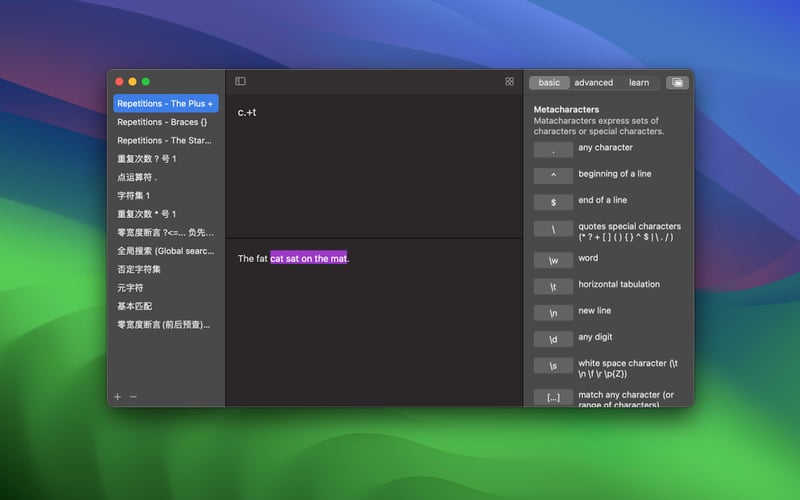The image size is (800, 500).
Task: Select '重复次数 ? 号 1' entry
Action: coord(166,159)
